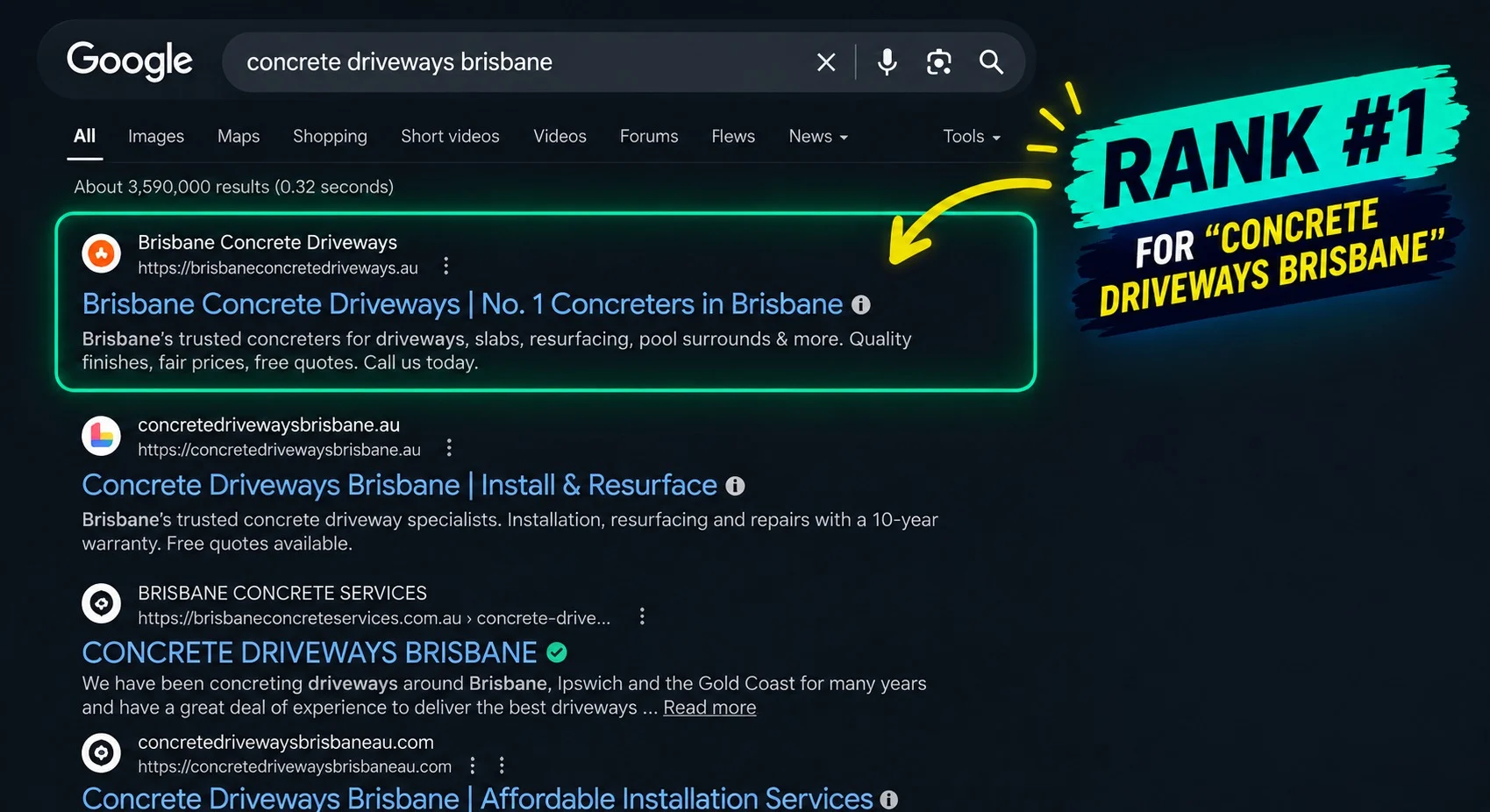The image size is (1490, 812).
Task: Open Brisbane Concrete Driveways No. 1 Concreters link
Action: click(462, 304)
